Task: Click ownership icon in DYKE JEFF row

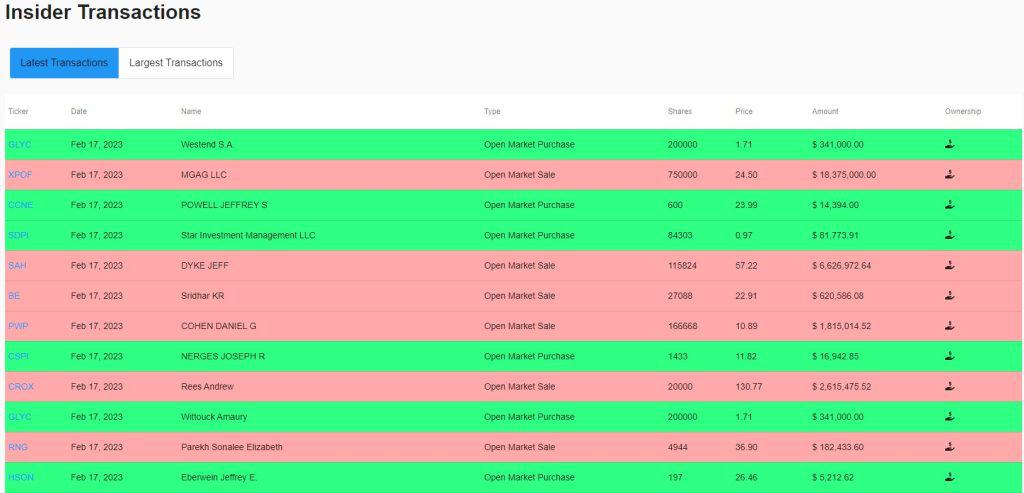Action: click(950, 265)
